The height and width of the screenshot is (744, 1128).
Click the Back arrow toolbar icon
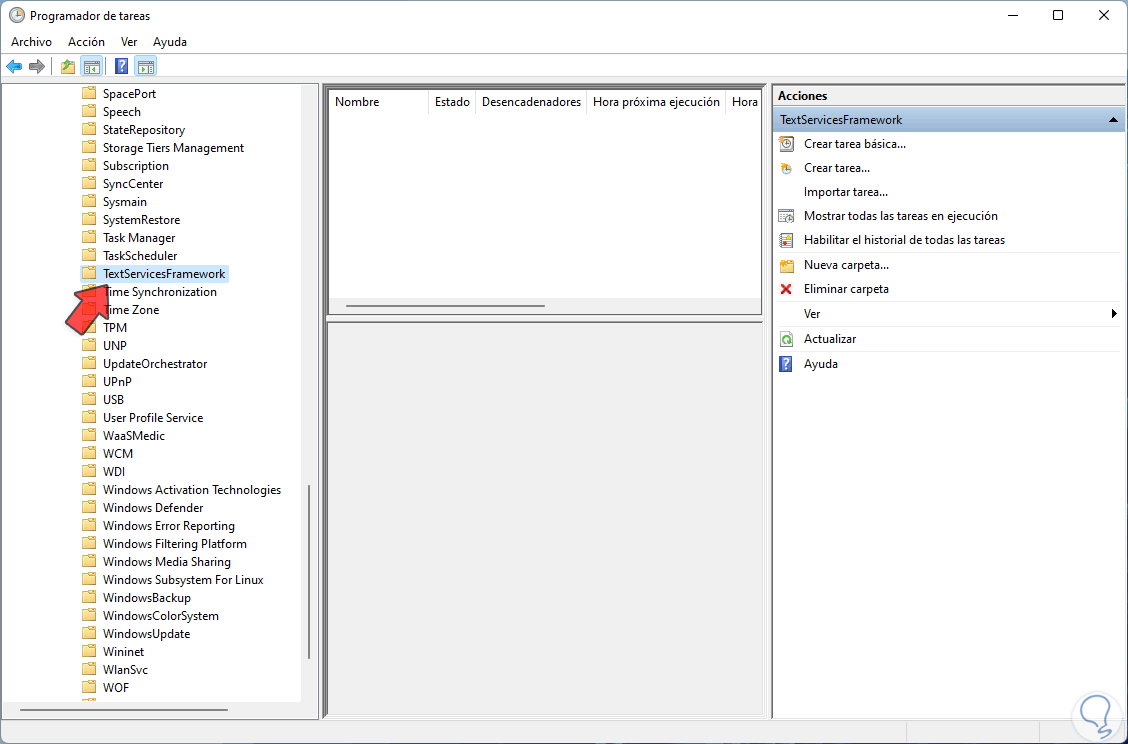click(x=14, y=67)
